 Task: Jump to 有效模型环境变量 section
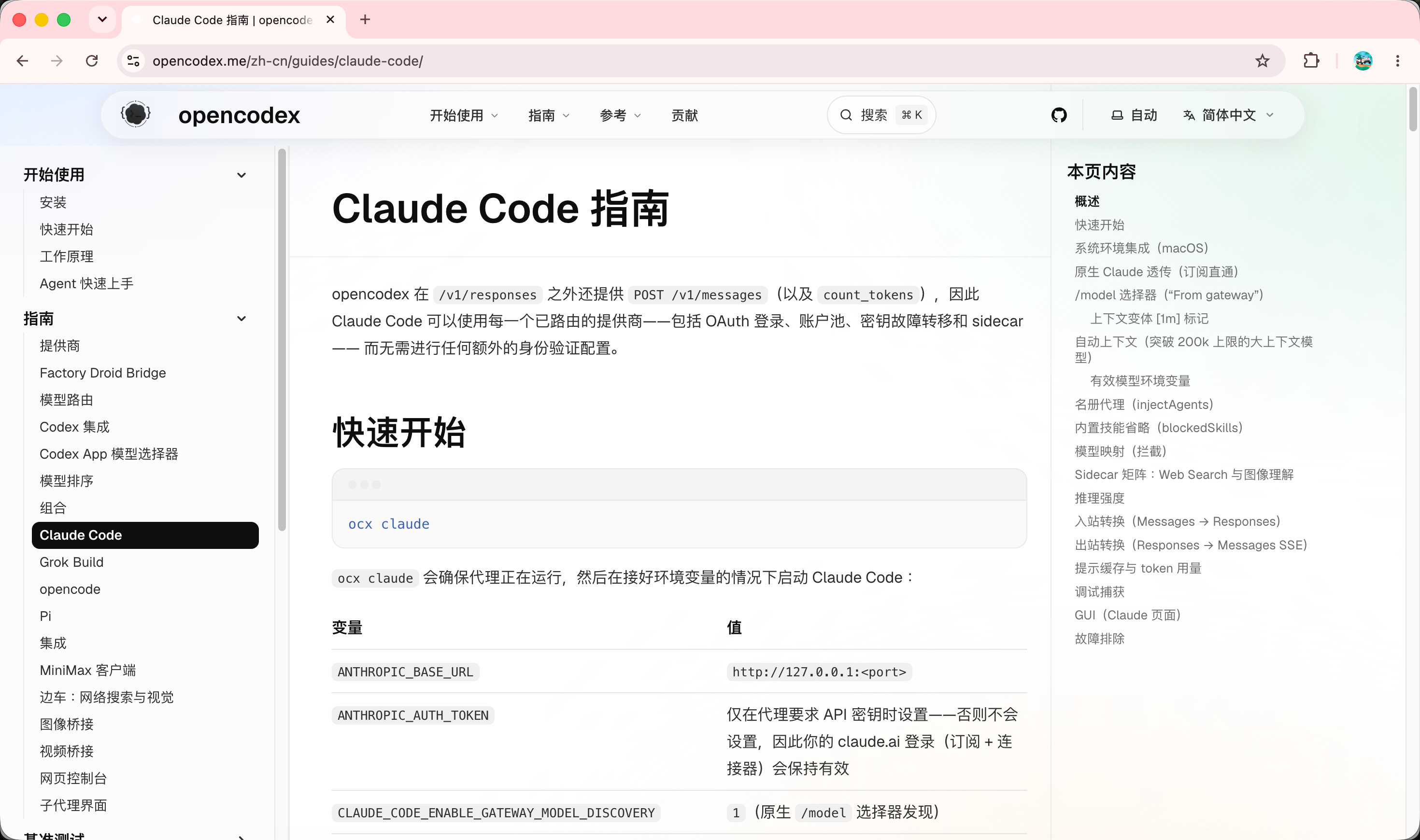1140,381
